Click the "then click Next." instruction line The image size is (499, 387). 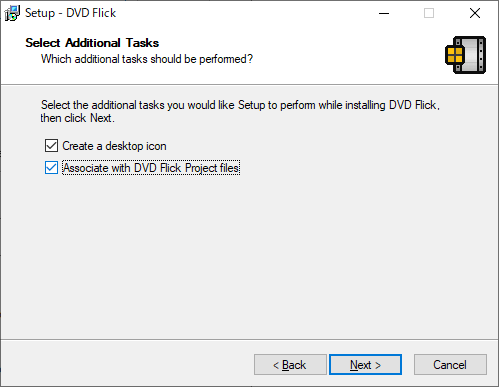[x=77, y=118]
